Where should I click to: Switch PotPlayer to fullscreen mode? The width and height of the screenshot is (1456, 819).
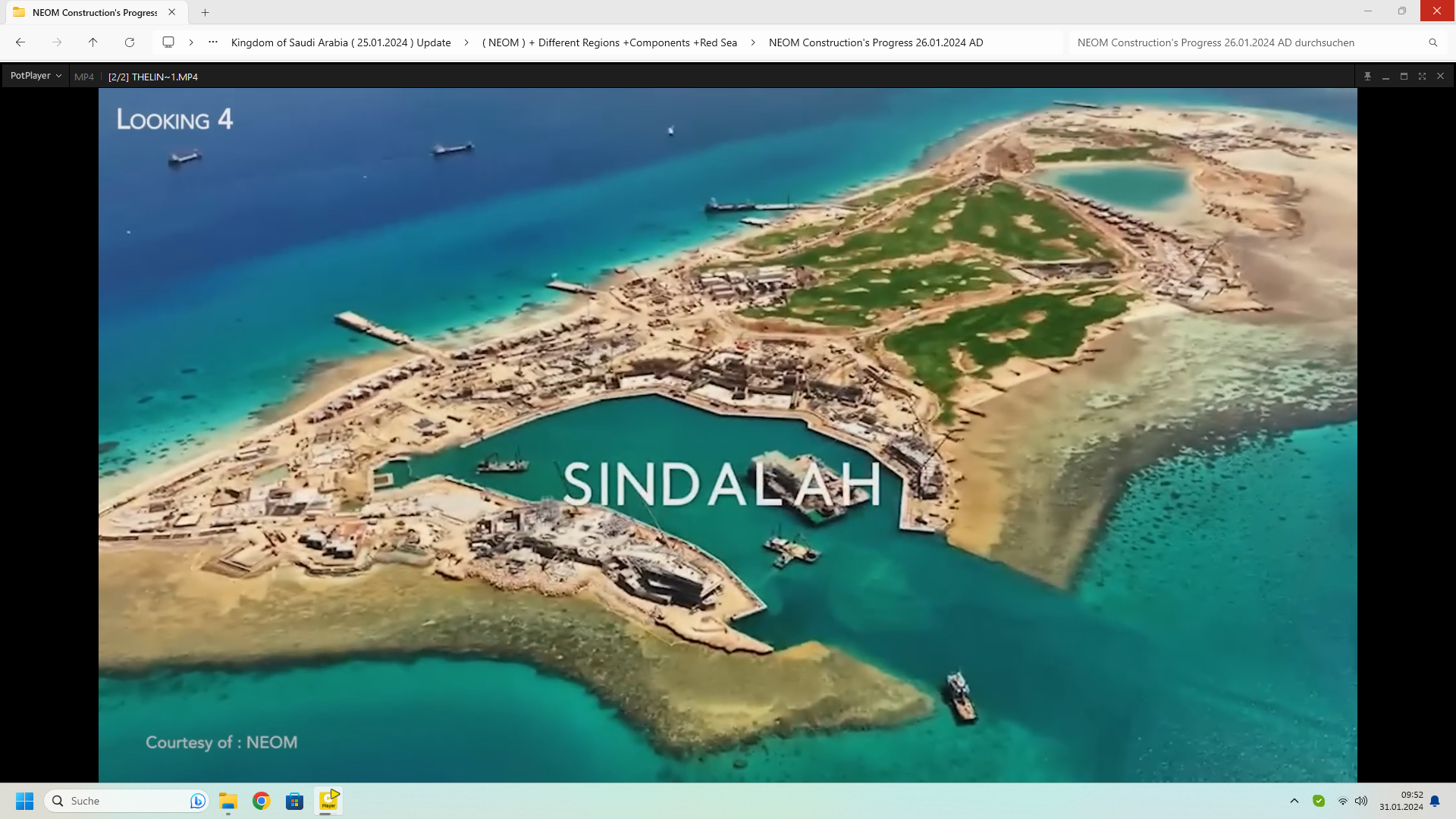pos(1422,77)
